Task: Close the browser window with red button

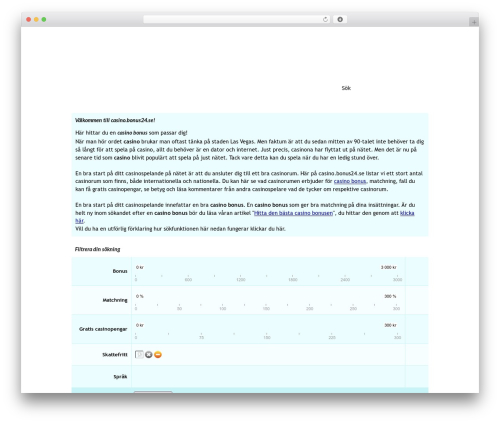Action: click(29, 20)
